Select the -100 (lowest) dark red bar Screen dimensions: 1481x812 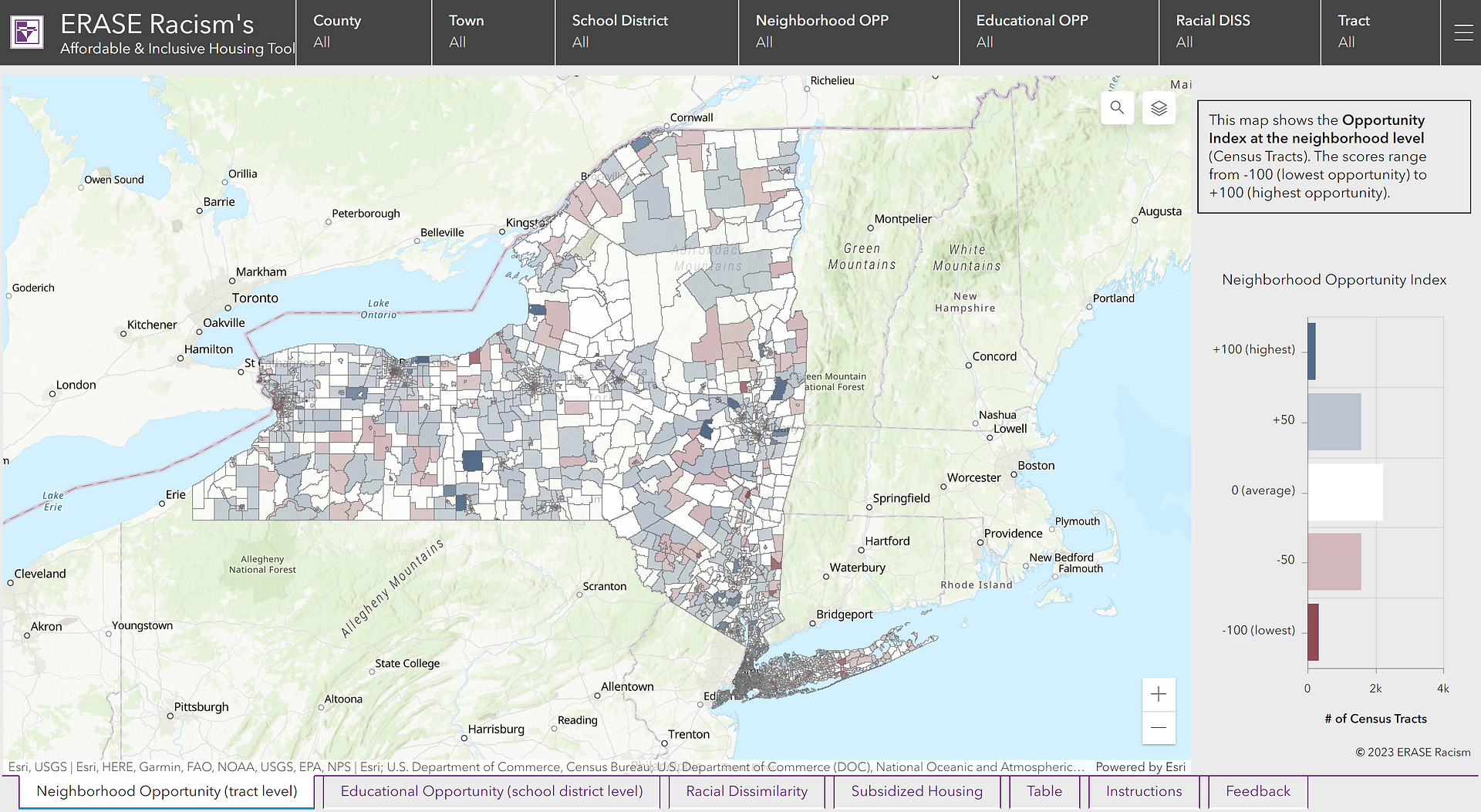(x=1313, y=632)
